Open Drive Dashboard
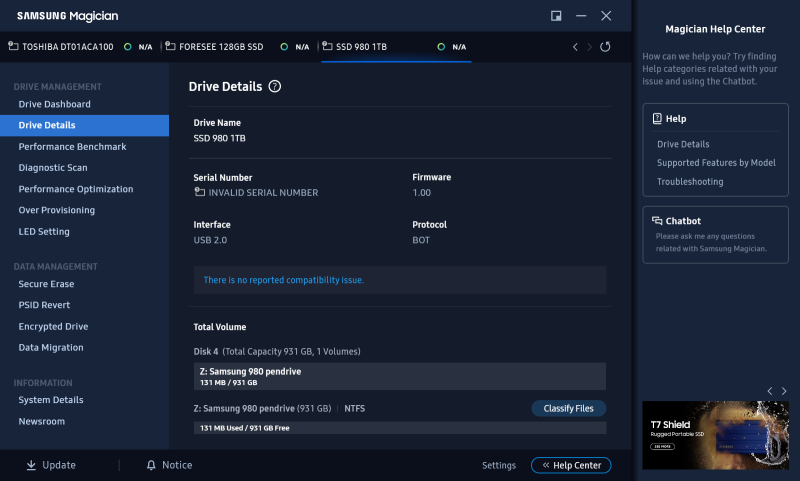 [x=55, y=104]
